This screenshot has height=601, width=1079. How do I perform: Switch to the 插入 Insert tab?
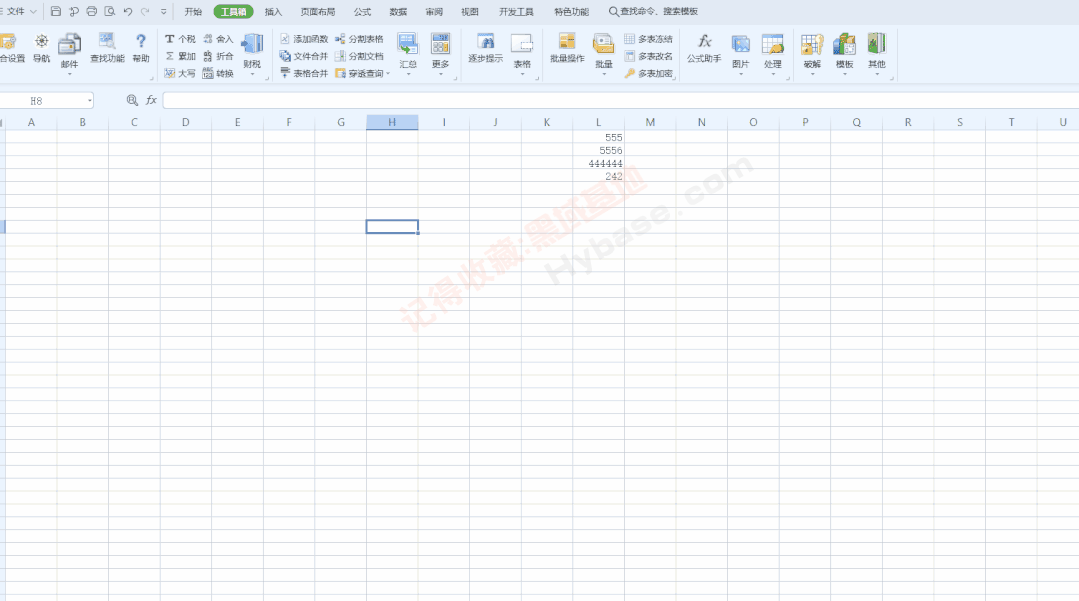pyautogui.click(x=273, y=12)
